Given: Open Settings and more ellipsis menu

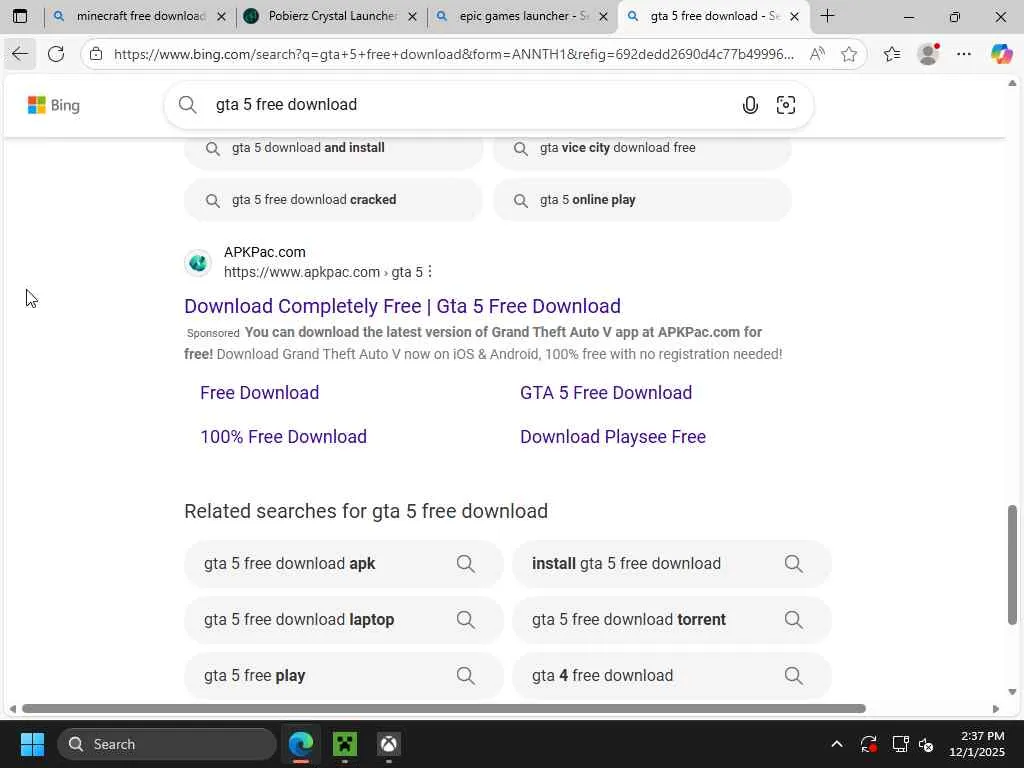Looking at the screenshot, I should pos(964,54).
